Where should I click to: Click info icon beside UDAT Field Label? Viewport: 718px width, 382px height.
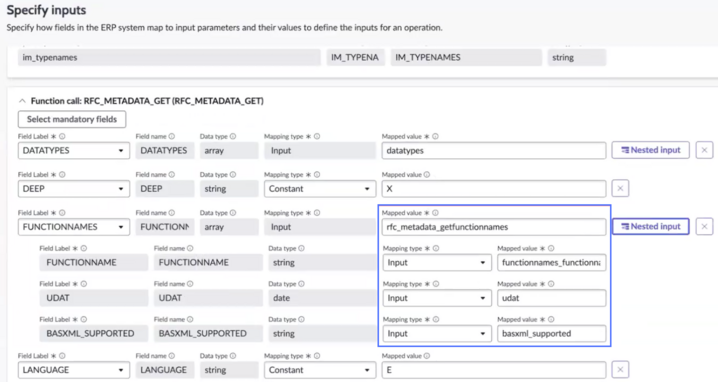pos(84,284)
